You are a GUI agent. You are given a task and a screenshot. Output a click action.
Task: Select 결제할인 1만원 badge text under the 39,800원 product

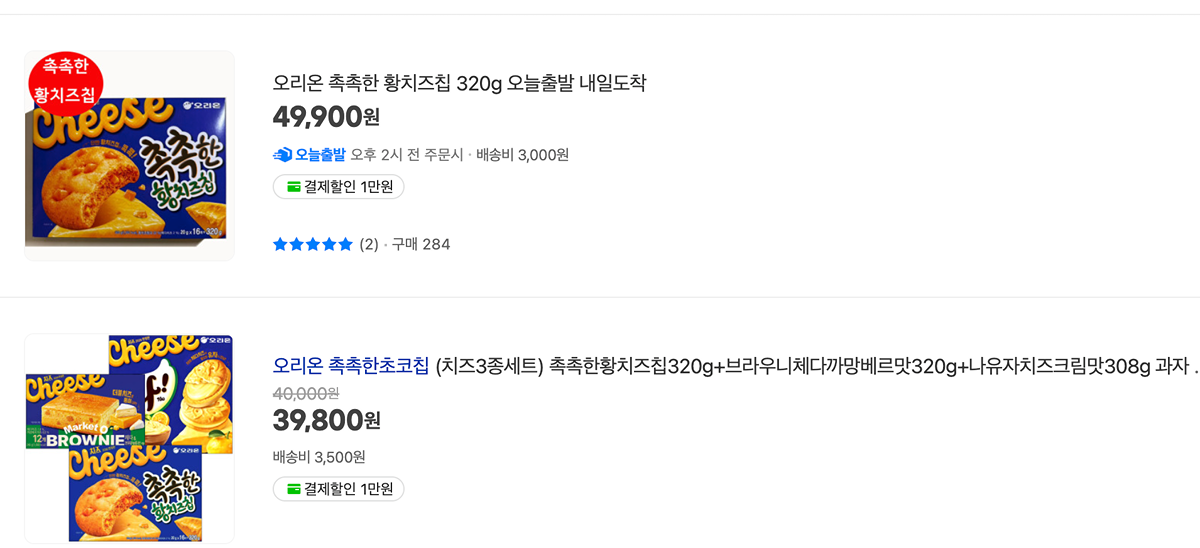pyautogui.click(x=349, y=489)
